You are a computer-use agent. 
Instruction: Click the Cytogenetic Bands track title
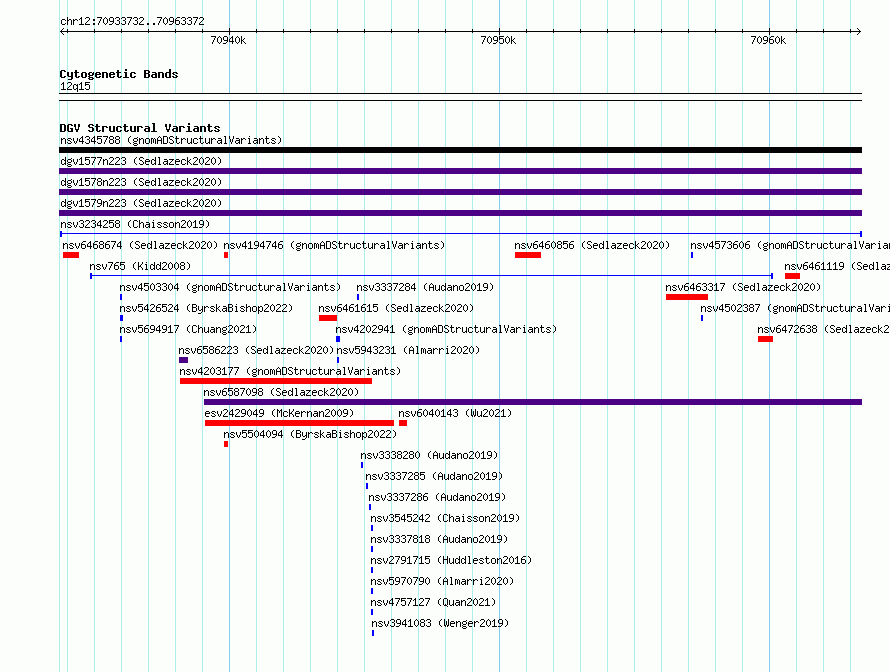(x=119, y=74)
